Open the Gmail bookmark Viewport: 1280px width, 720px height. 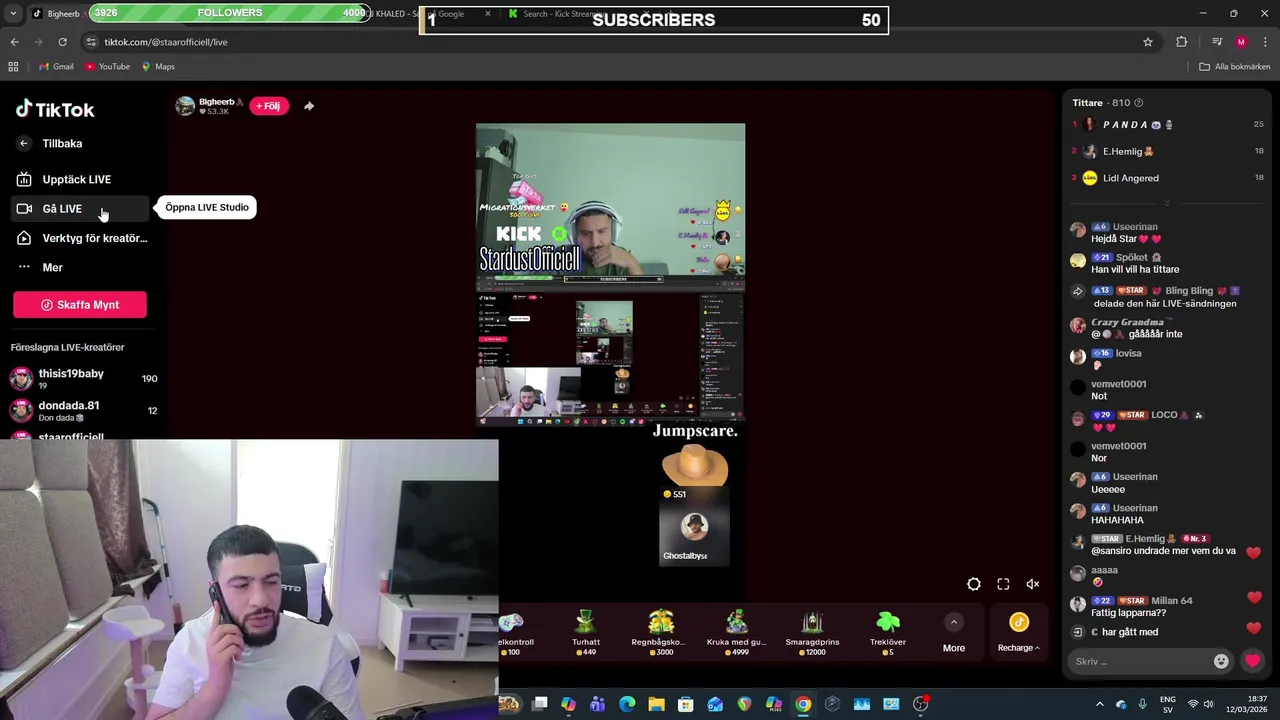[x=56, y=67]
